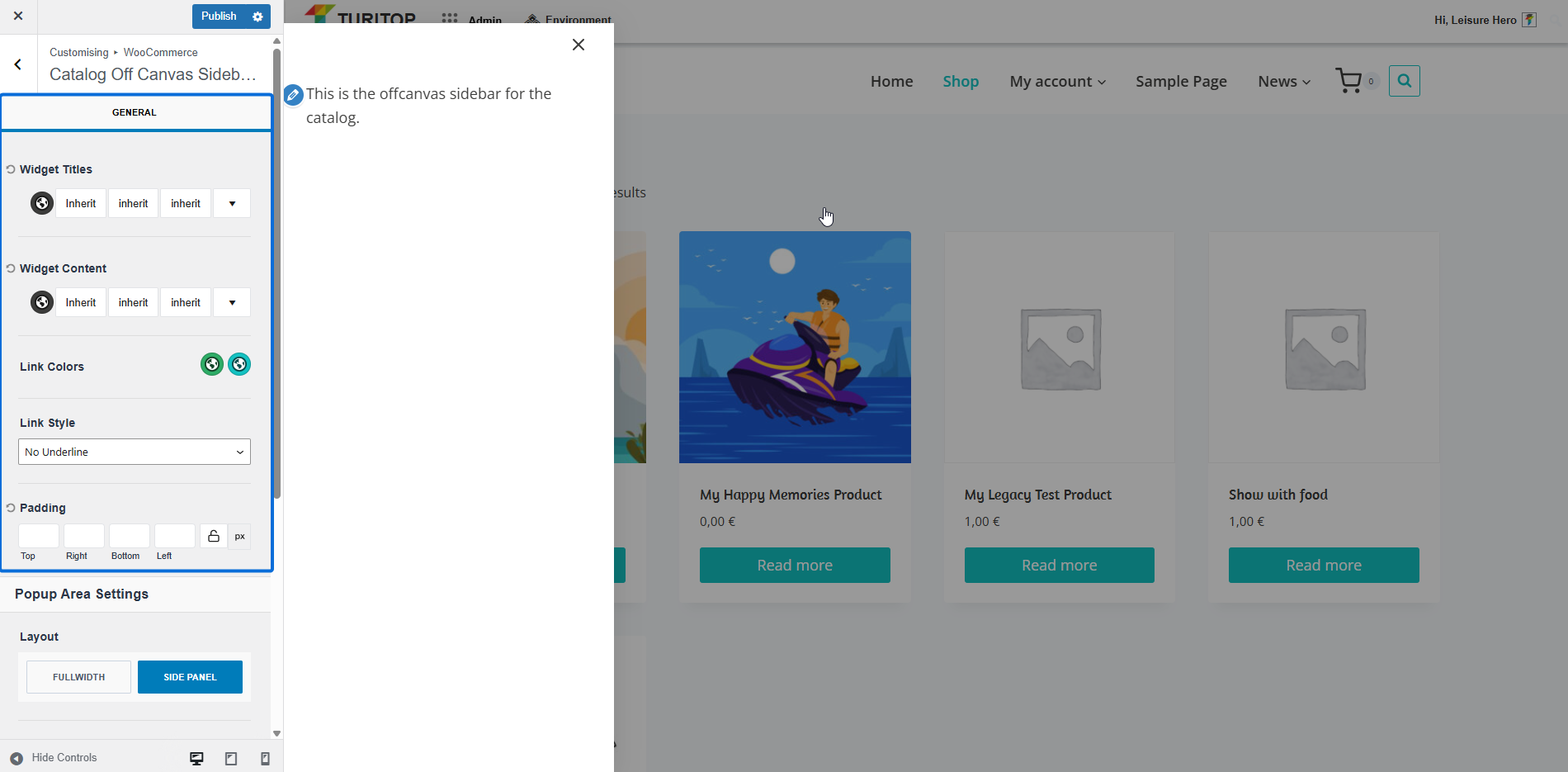Reset the Widget Titles setting

point(11,169)
